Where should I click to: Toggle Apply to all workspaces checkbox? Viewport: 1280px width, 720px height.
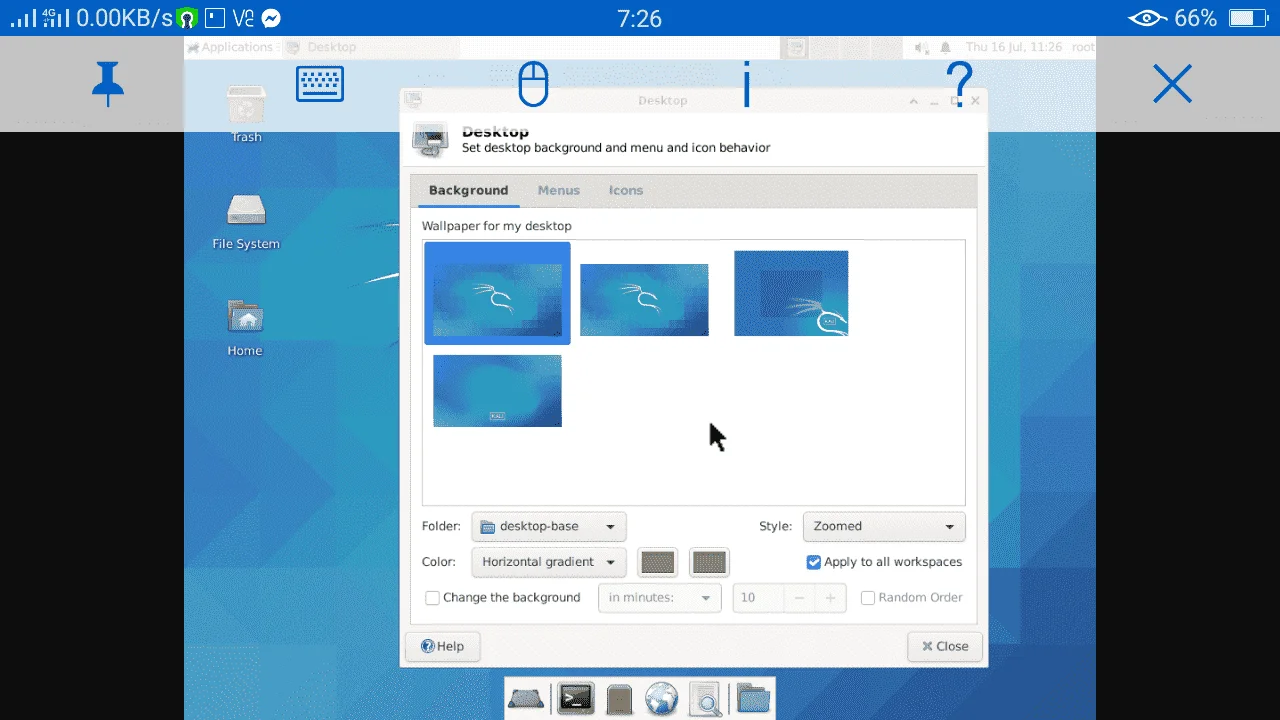[x=814, y=562]
